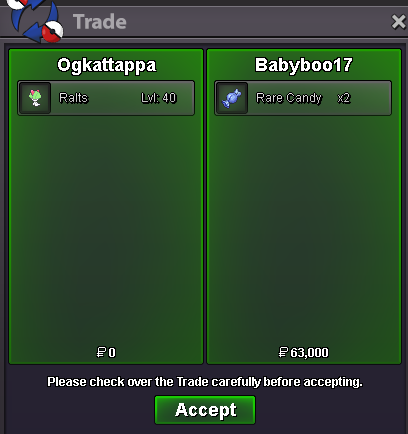This screenshot has width=408, height=434.
Task: Select the Rare Candy x2 trade row
Action: [x=303, y=98]
